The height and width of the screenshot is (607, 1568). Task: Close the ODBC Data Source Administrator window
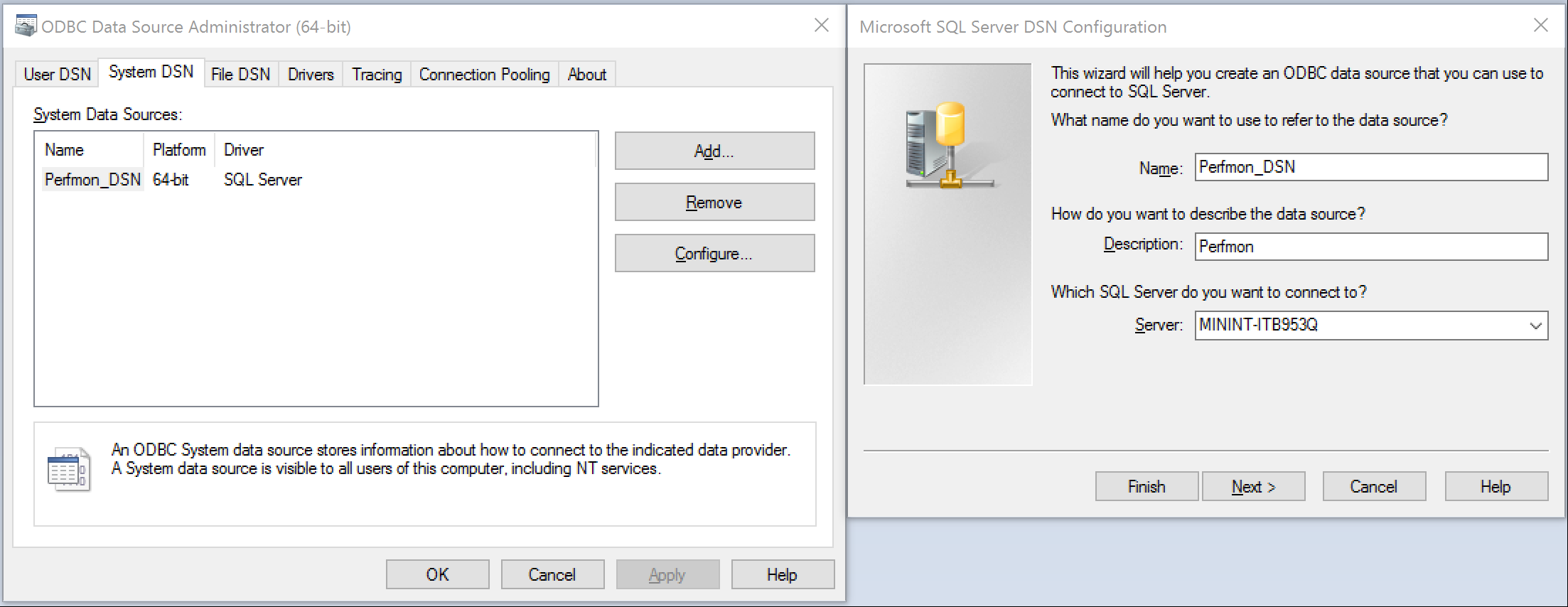(x=822, y=26)
